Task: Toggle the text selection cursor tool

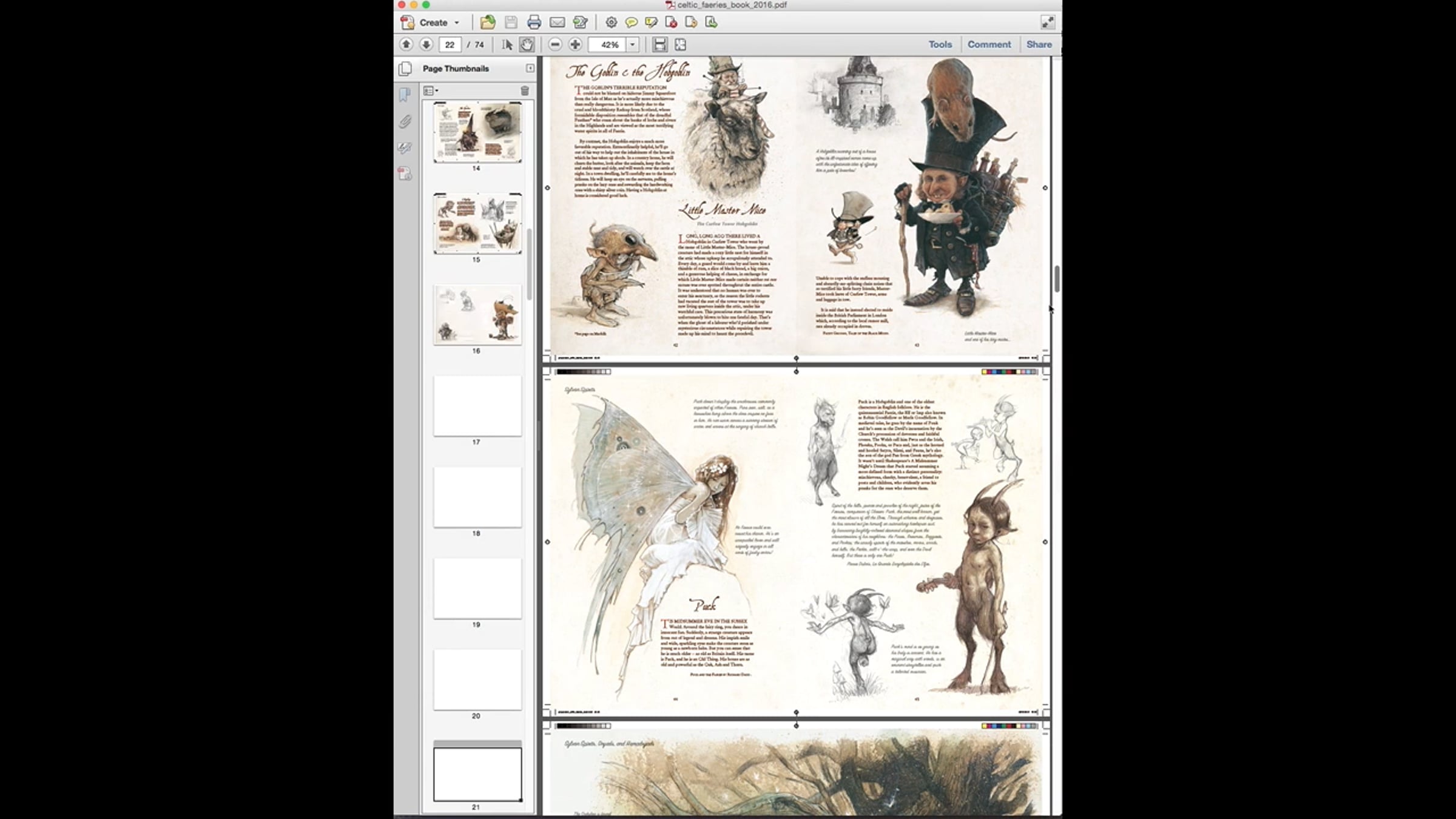Action: click(507, 44)
